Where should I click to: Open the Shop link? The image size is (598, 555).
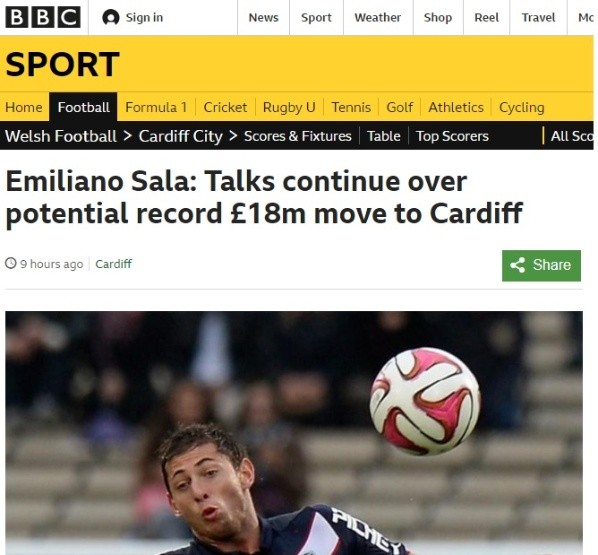[438, 18]
